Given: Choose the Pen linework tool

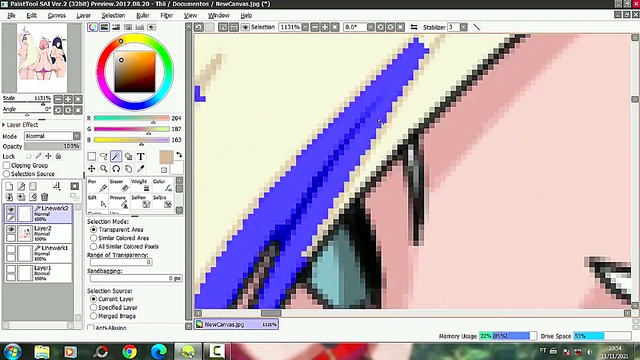Looking at the screenshot, I should point(98,185).
